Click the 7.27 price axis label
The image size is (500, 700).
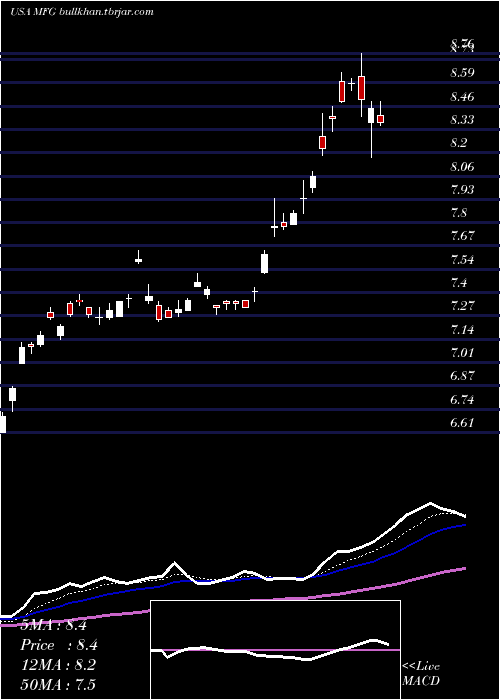click(462, 306)
